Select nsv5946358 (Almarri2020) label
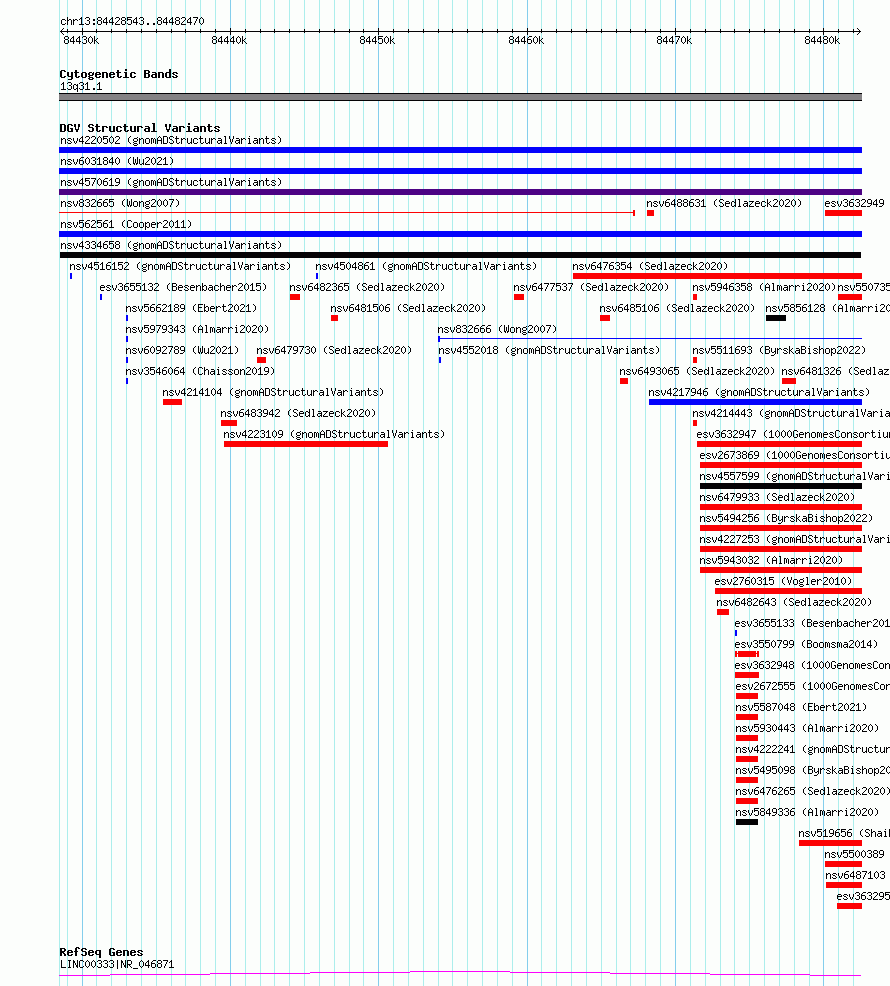 tap(764, 287)
